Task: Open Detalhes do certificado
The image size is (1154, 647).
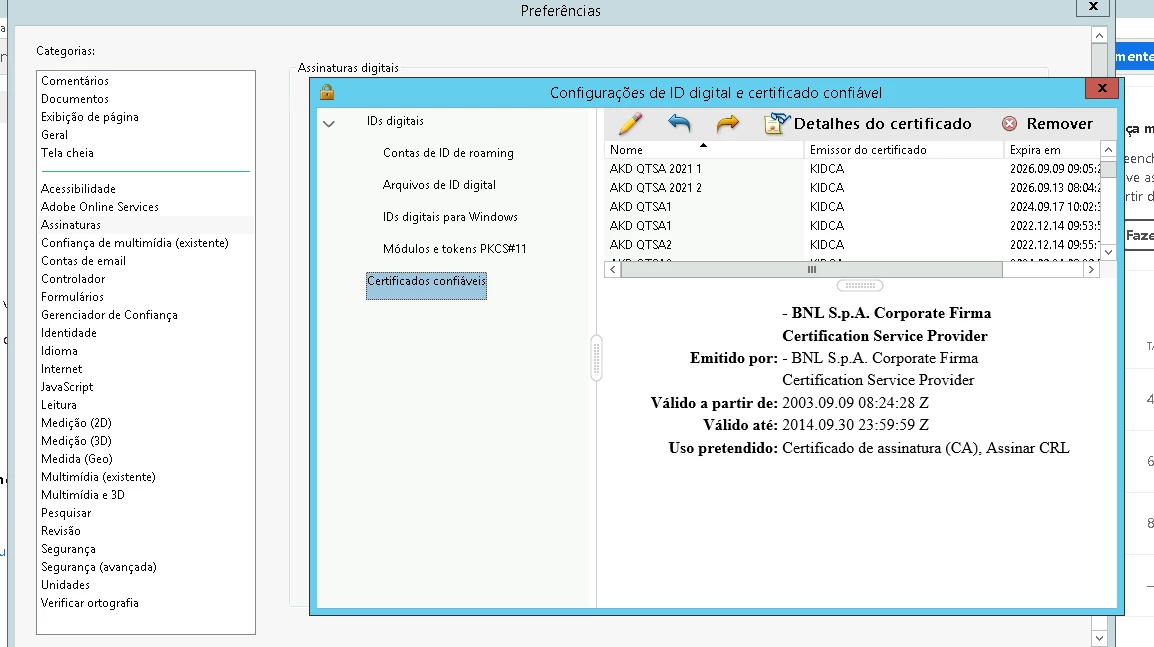Action: tap(868, 124)
